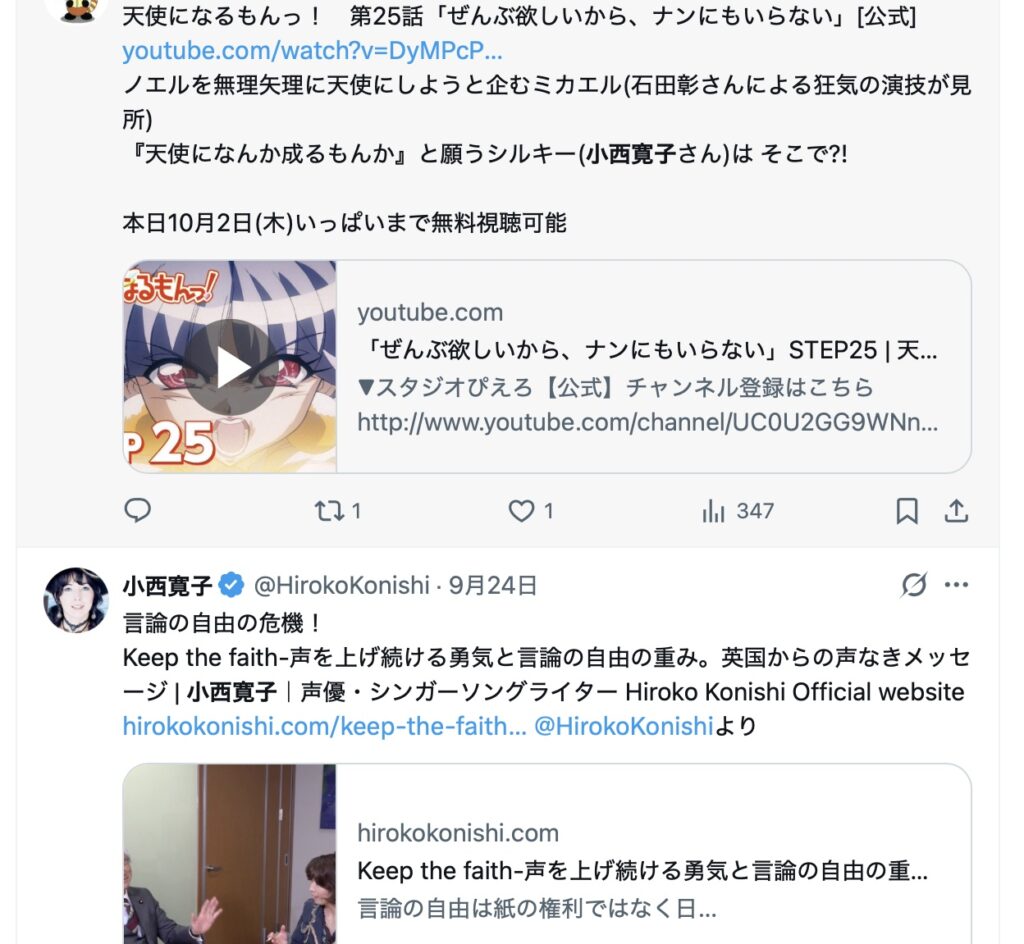Image resolution: width=1024 pixels, height=944 pixels.
Task: Click the YouTube card title ぜんぶ欲しいから
Action: 647,351
